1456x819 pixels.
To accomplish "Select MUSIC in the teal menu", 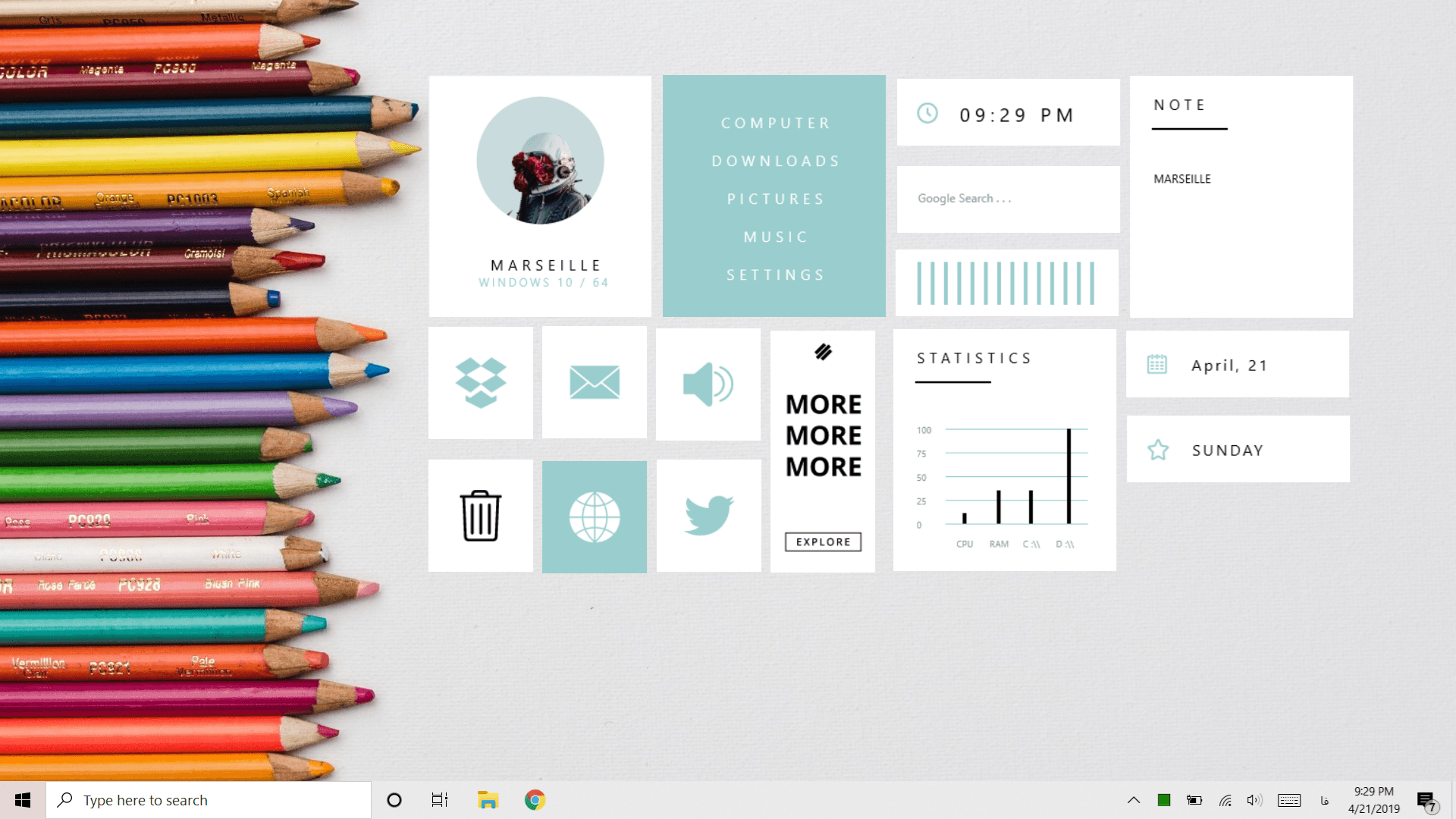I will click(775, 237).
